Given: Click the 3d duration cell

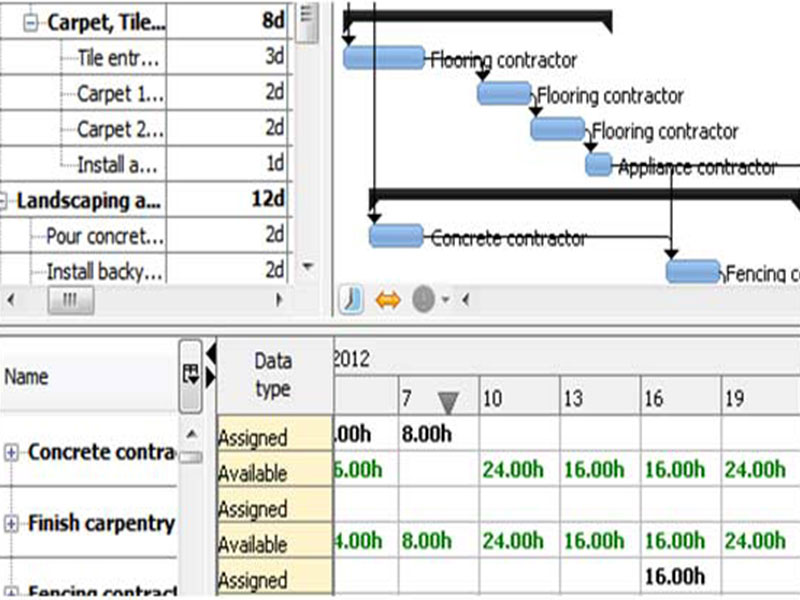Looking at the screenshot, I should [x=227, y=58].
